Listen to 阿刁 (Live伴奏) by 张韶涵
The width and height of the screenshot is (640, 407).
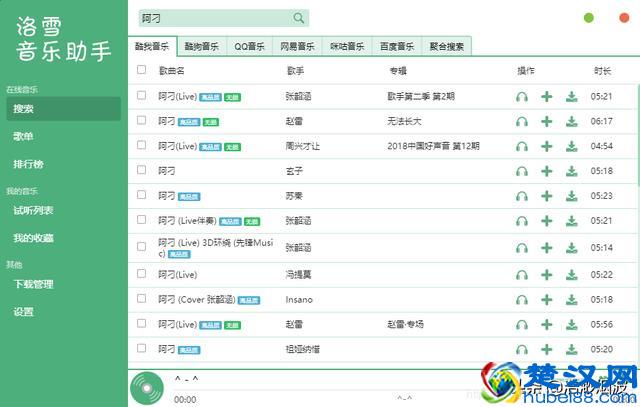pos(522,221)
